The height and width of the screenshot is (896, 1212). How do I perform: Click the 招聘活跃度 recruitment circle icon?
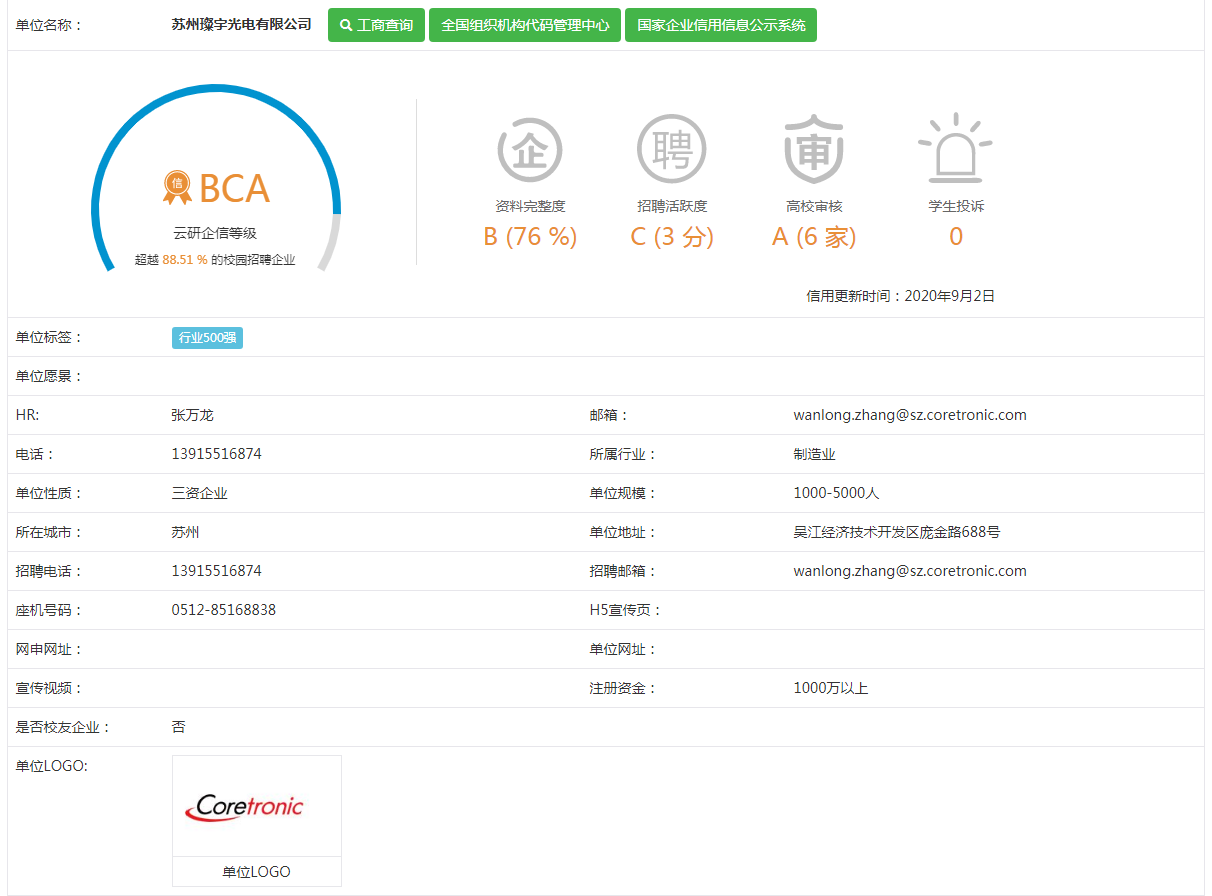tap(671, 150)
